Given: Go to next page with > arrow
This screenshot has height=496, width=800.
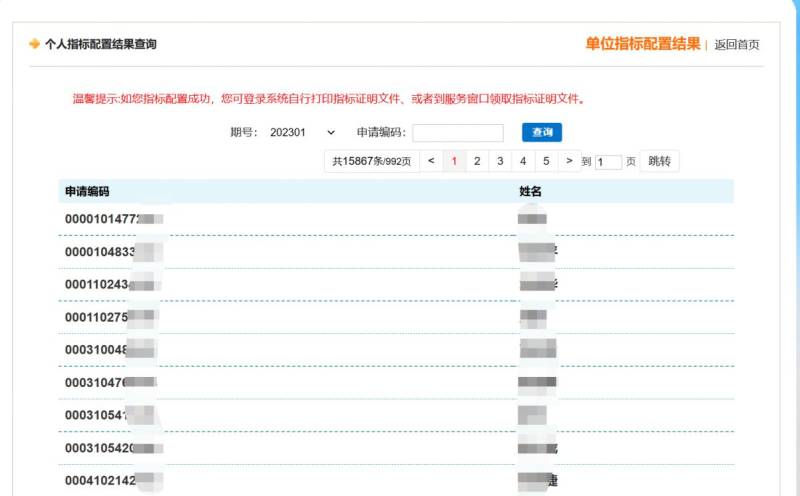Looking at the screenshot, I should 569,161.
